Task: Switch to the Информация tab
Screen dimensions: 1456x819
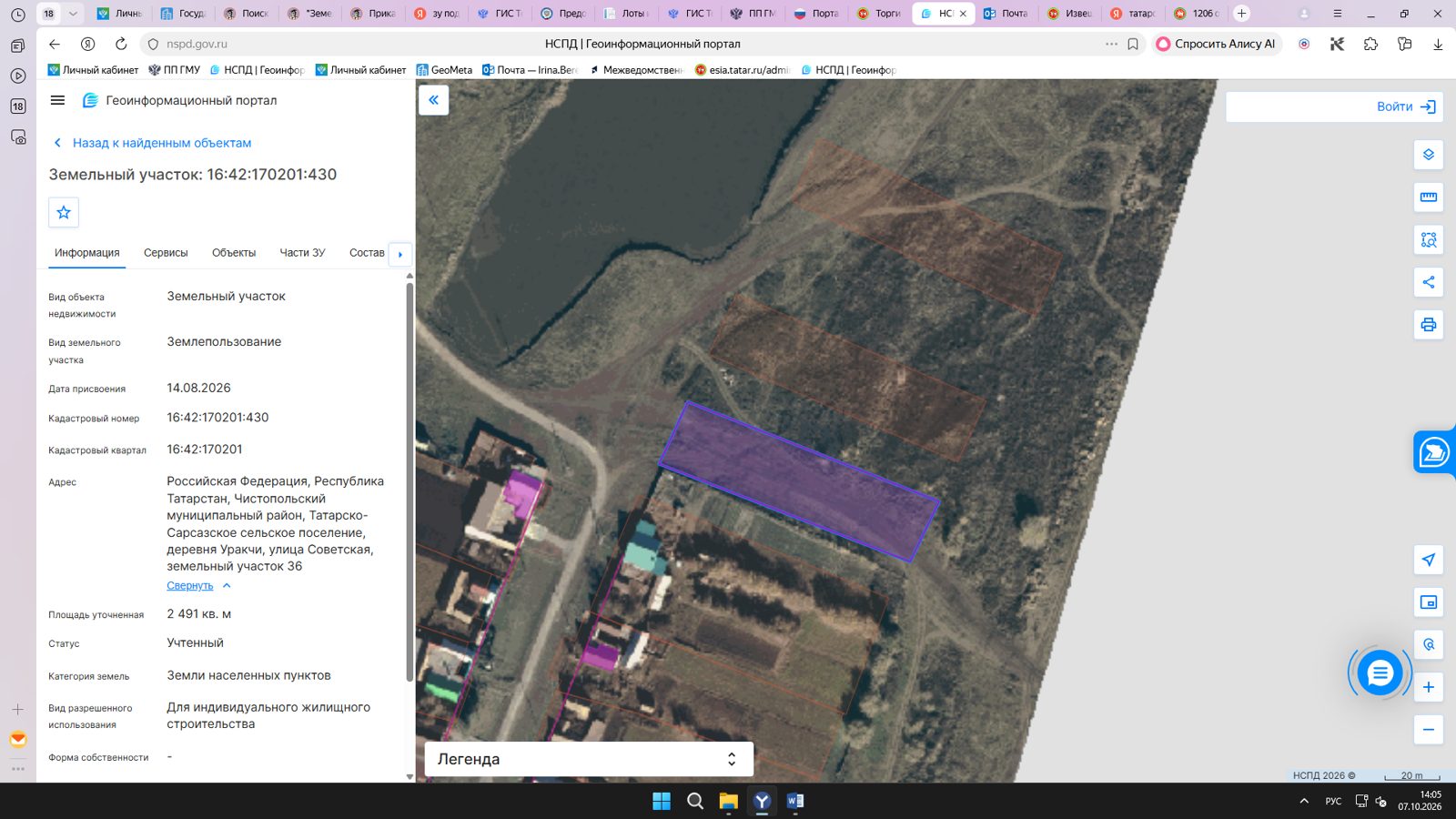Action: (x=86, y=253)
